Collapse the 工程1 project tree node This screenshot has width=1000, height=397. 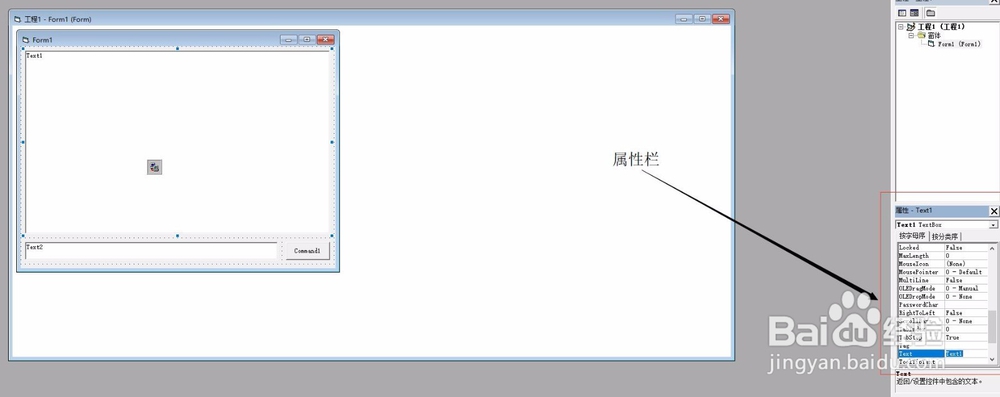(x=901, y=27)
